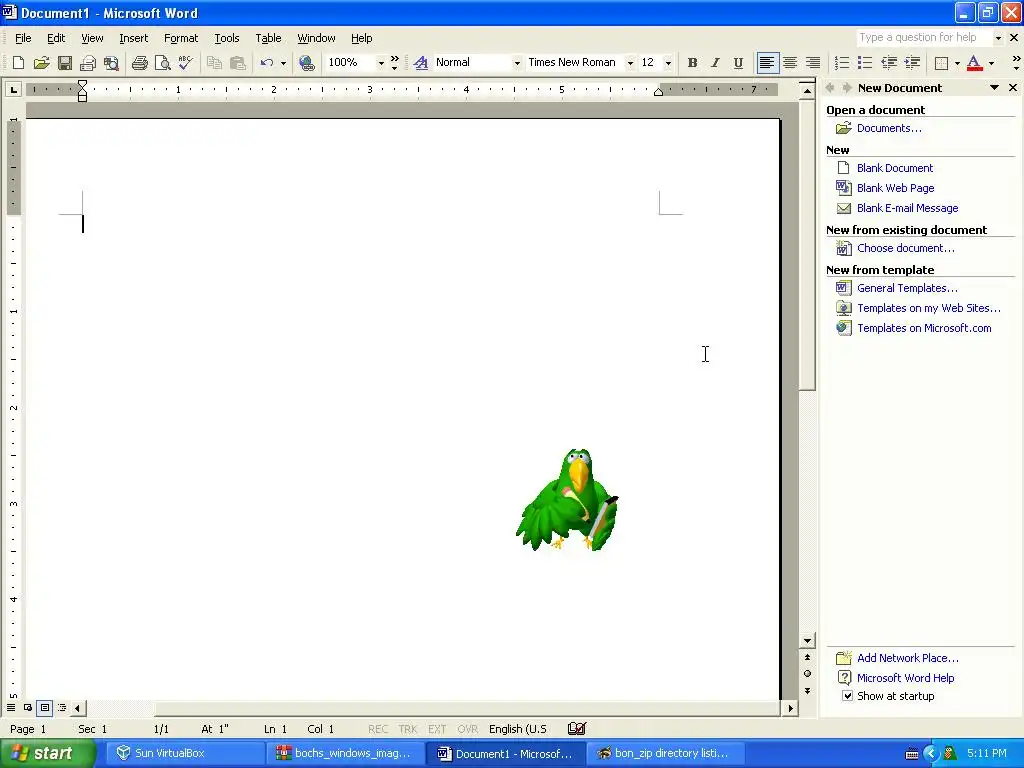
Task: Open a file with the Open folder icon
Action: click(x=42, y=63)
